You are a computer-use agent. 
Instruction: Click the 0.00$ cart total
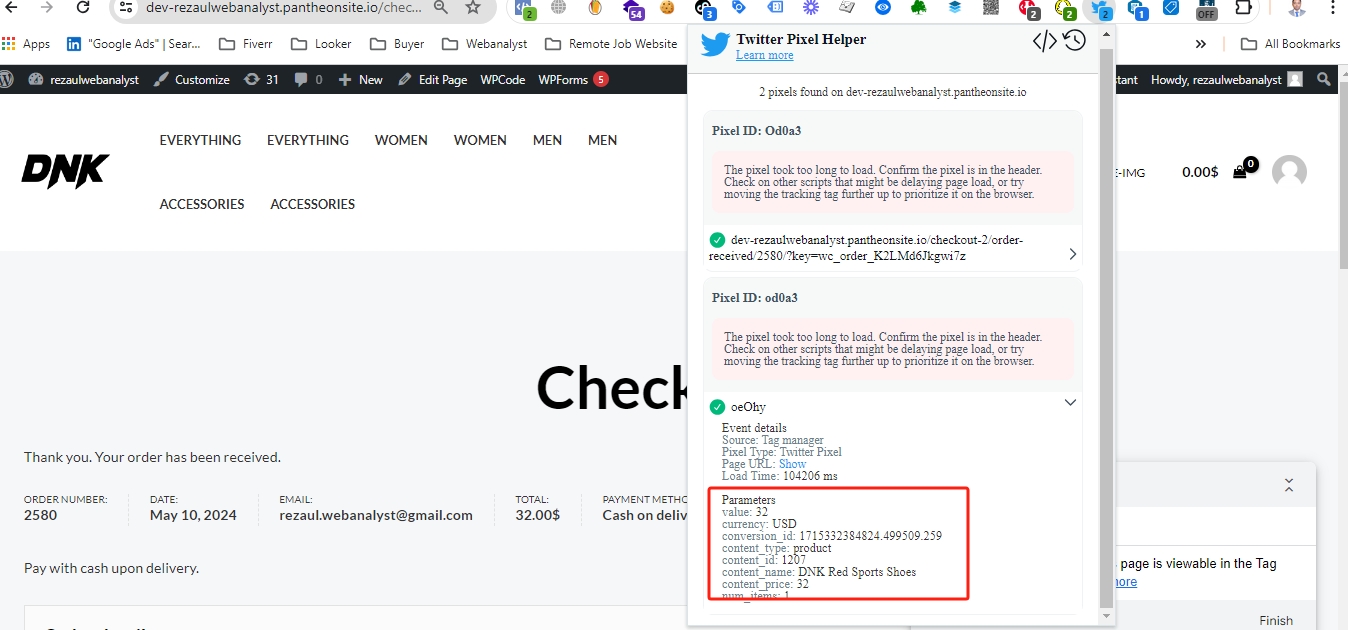coord(1200,172)
